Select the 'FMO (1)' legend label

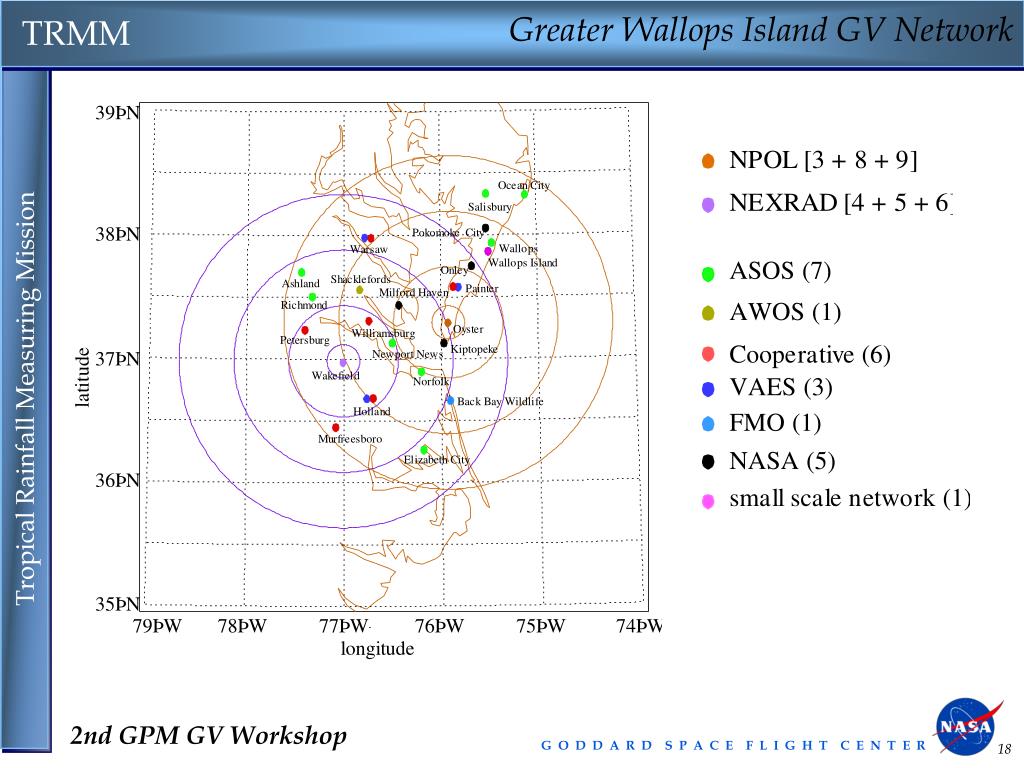[775, 423]
